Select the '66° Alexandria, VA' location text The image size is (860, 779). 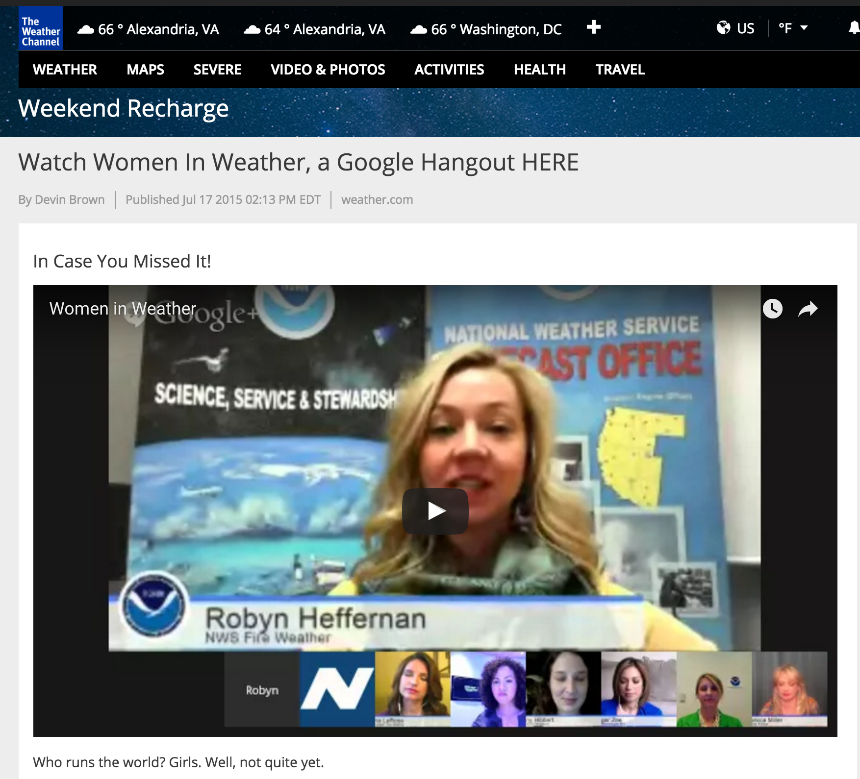pos(159,29)
